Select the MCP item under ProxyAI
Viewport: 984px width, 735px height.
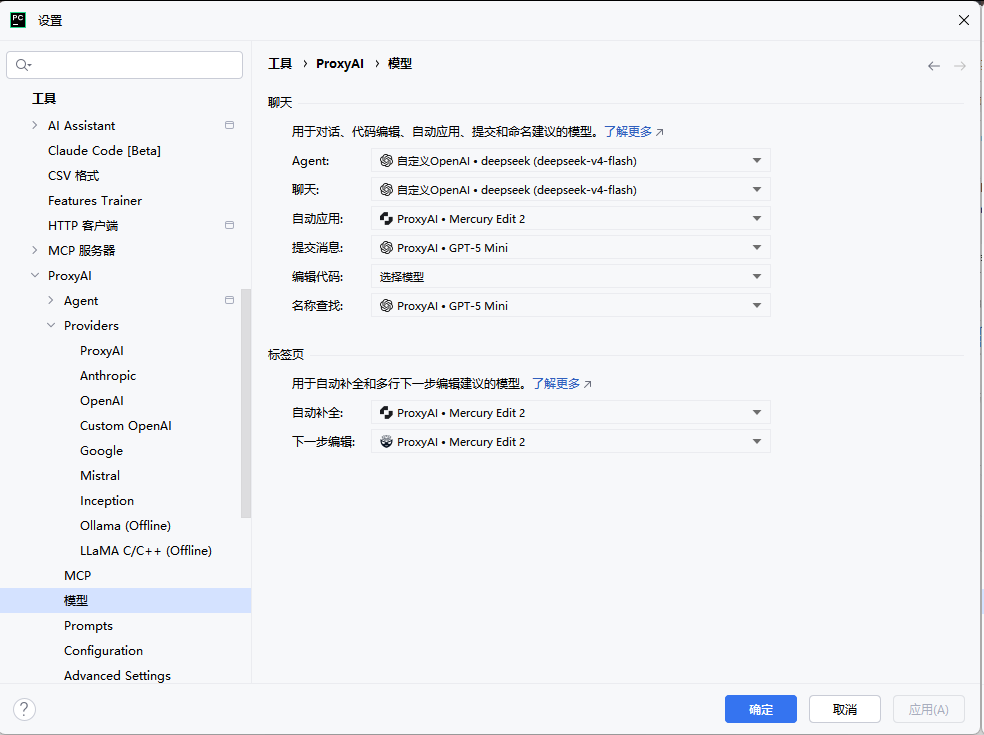[77, 576]
